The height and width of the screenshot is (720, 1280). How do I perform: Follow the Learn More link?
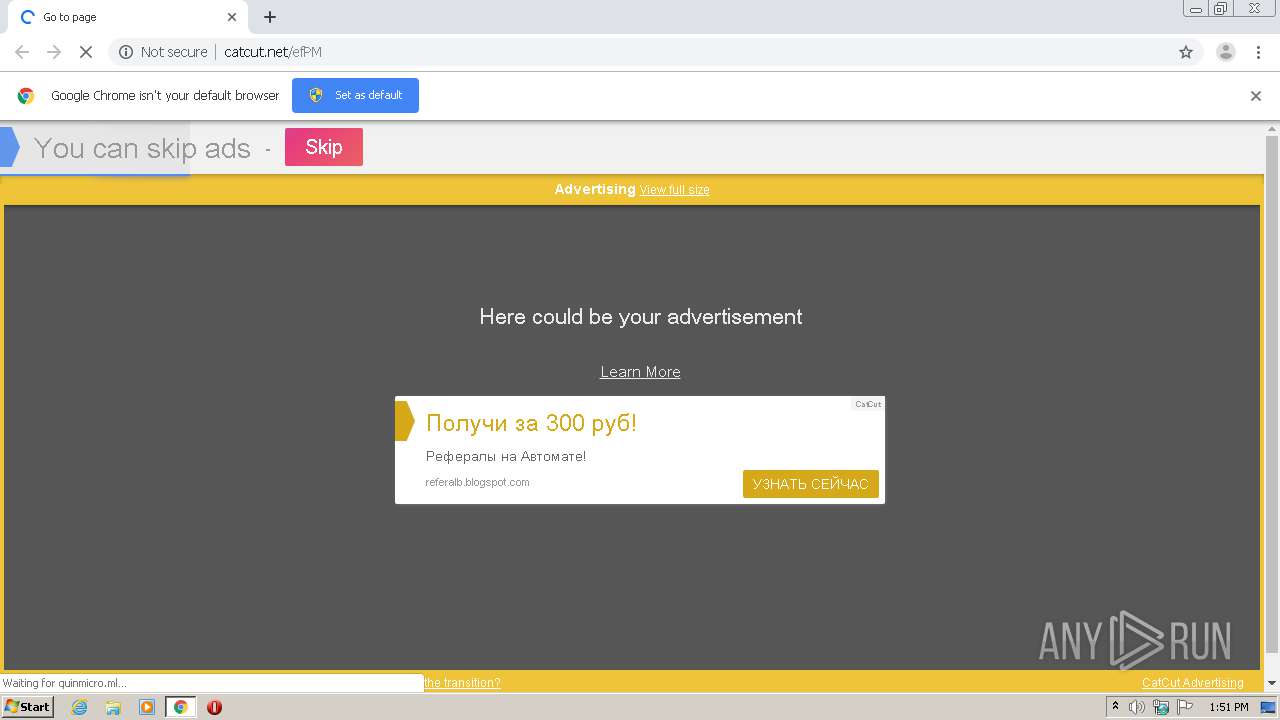[640, 372]
